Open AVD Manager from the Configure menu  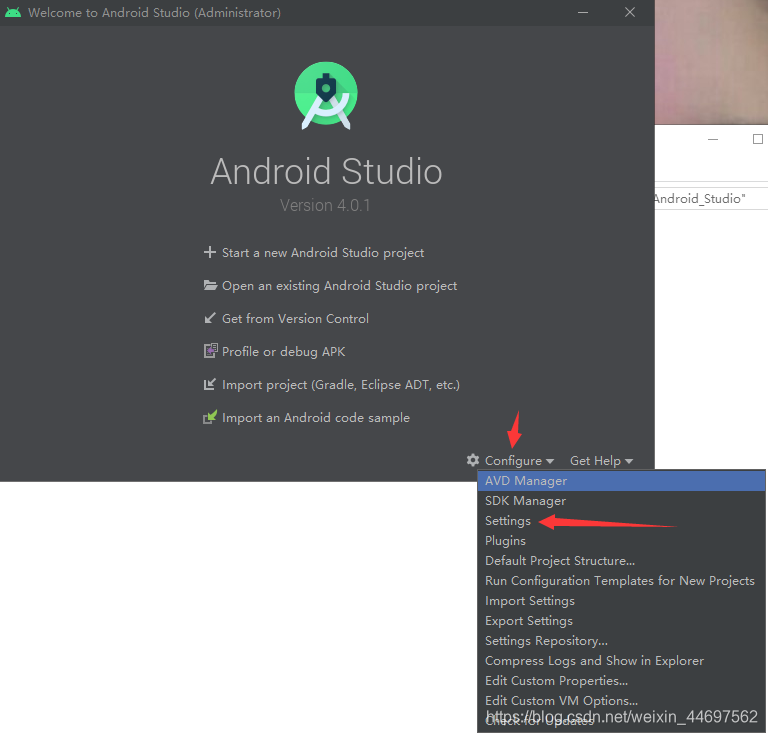pos(621,481)
